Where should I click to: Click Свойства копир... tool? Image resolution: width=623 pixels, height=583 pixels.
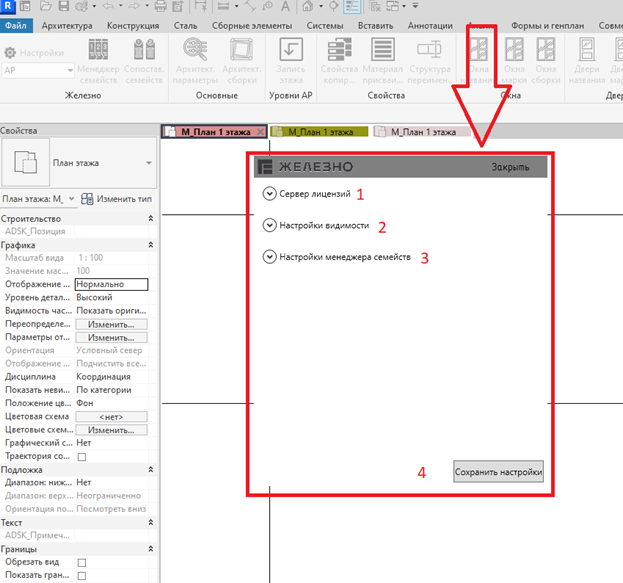tap(339, 60)
